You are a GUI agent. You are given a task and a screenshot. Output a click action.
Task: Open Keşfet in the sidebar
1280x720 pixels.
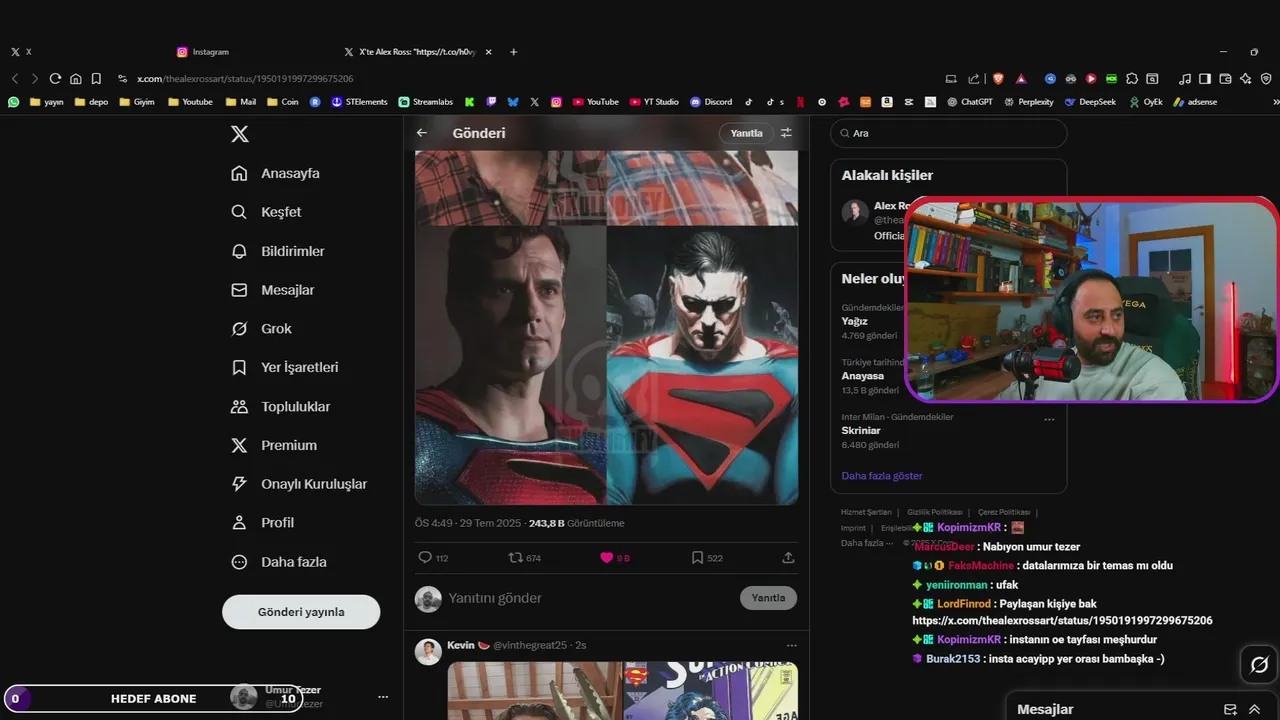click(x=266, y=212)
